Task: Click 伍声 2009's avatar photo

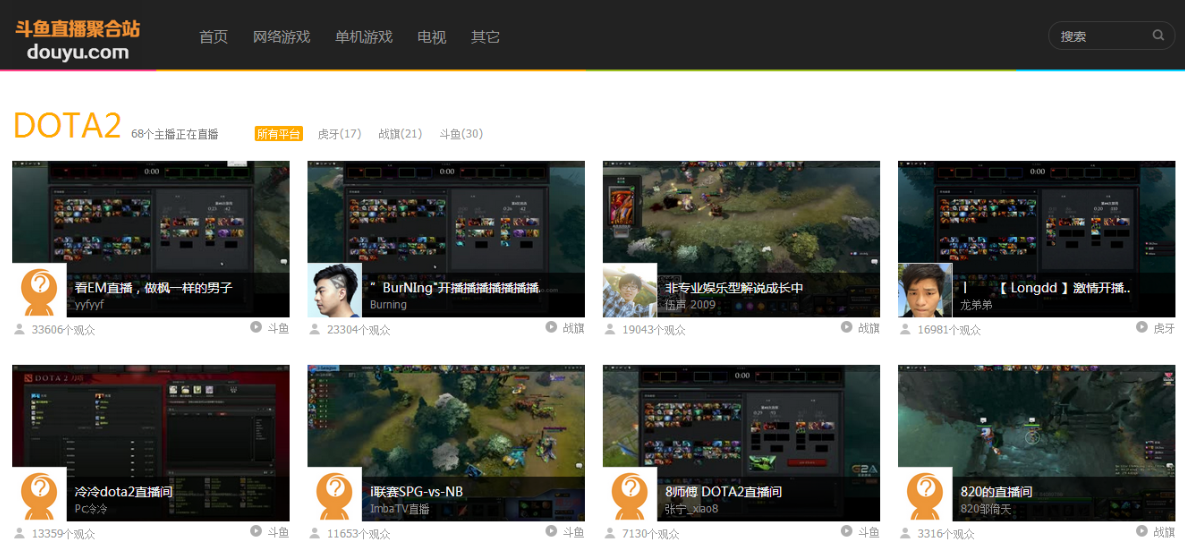Action: [630, 290]
